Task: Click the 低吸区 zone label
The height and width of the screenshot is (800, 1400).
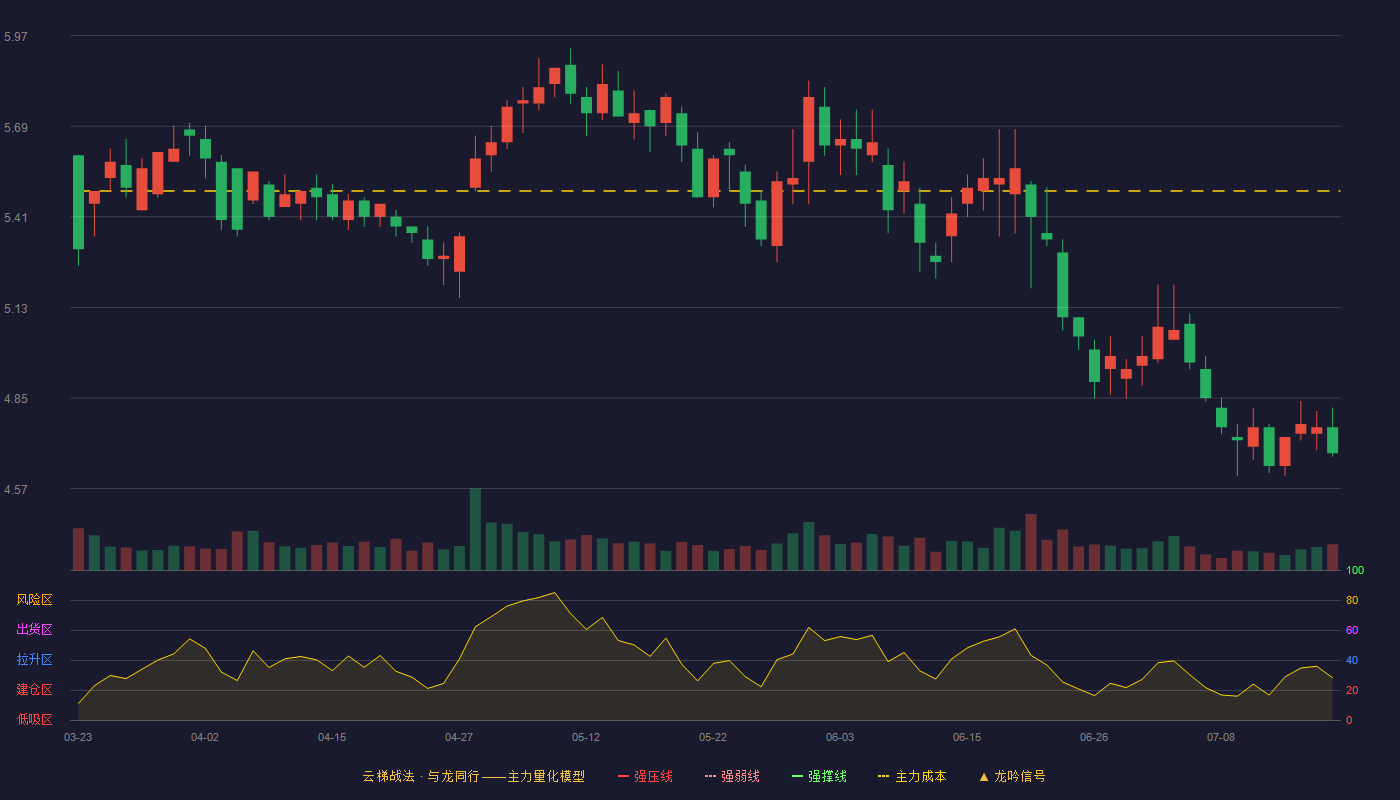Action: tap(34, 719)
